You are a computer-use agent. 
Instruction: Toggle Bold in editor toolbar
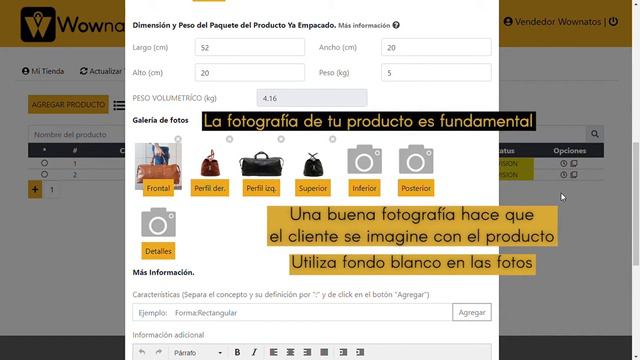click(x=237, y=352)
